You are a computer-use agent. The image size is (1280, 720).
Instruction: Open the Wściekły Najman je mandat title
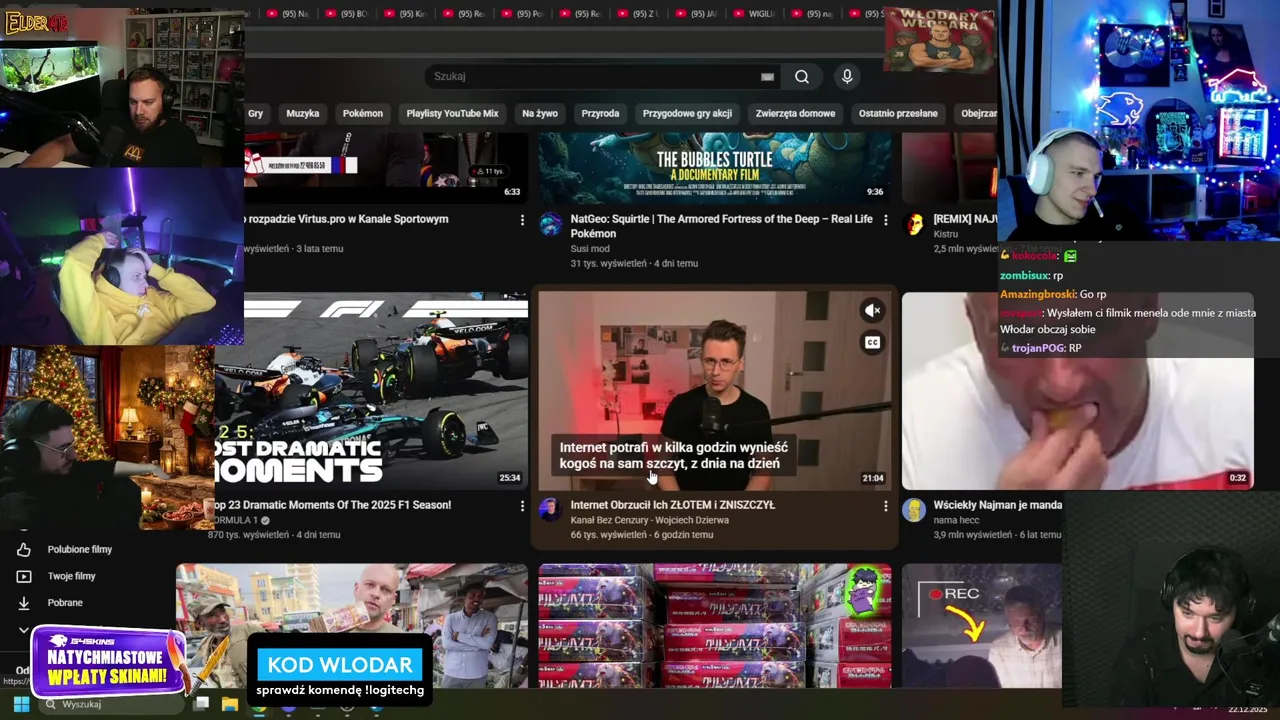[997, 506]
